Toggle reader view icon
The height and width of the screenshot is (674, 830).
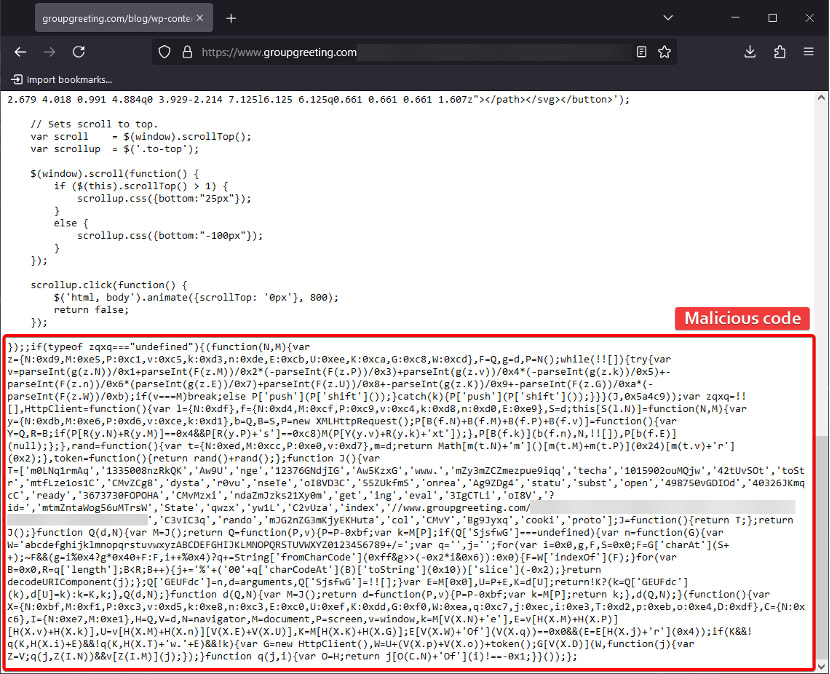642,52
